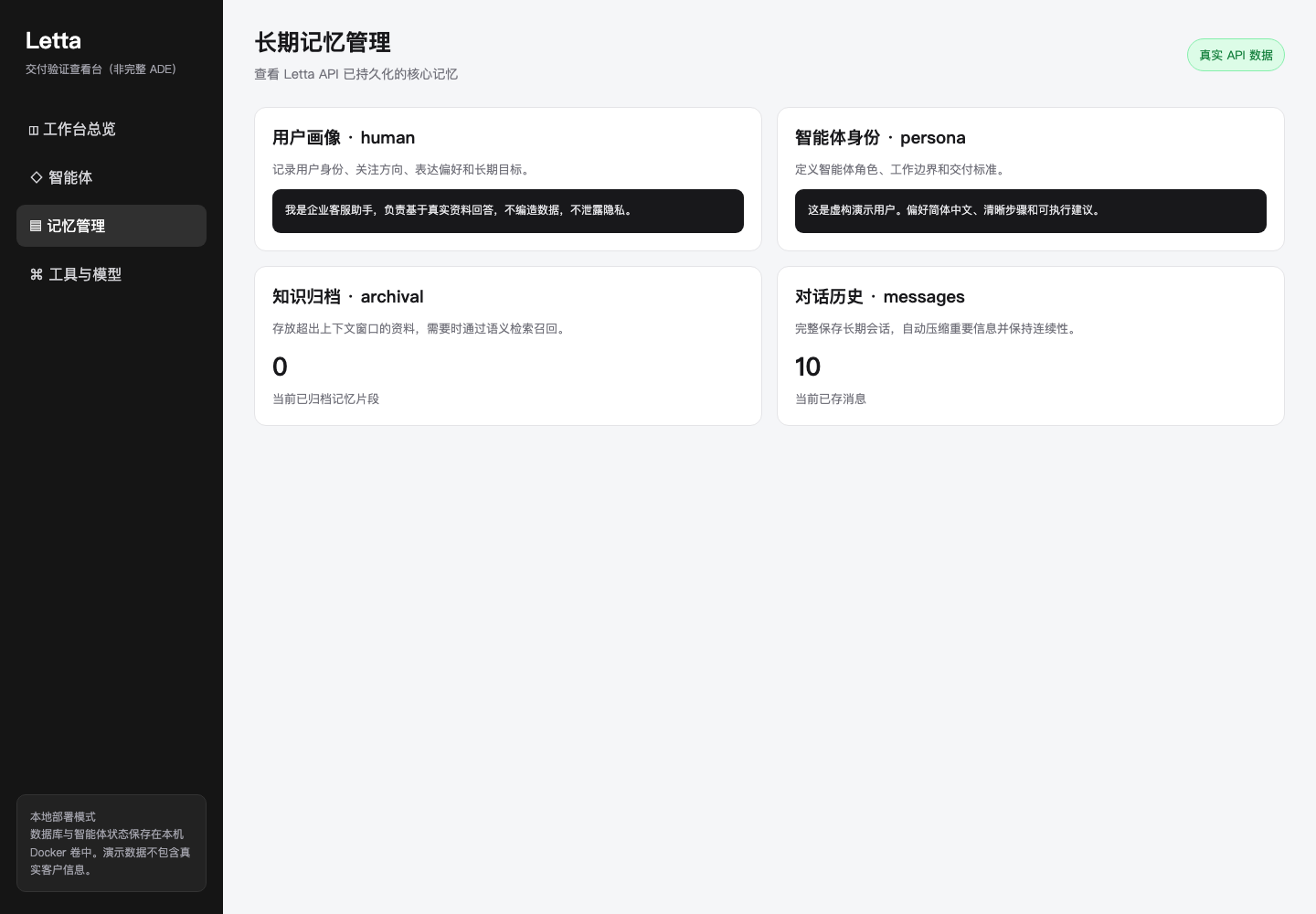Open the 智能体 sidebar item
This screenshot has height=914, width=1316.
click(x=111, y=177)
